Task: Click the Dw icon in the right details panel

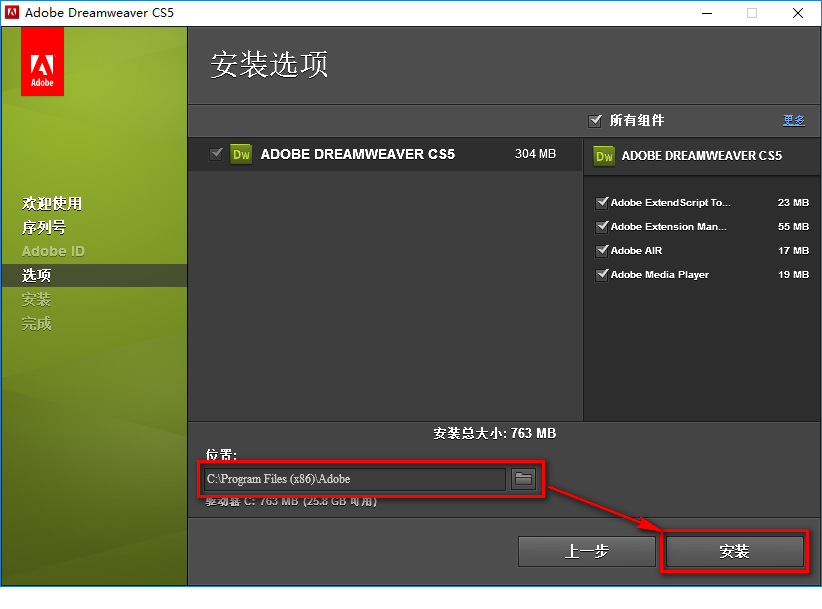Action: pos(603,156)
